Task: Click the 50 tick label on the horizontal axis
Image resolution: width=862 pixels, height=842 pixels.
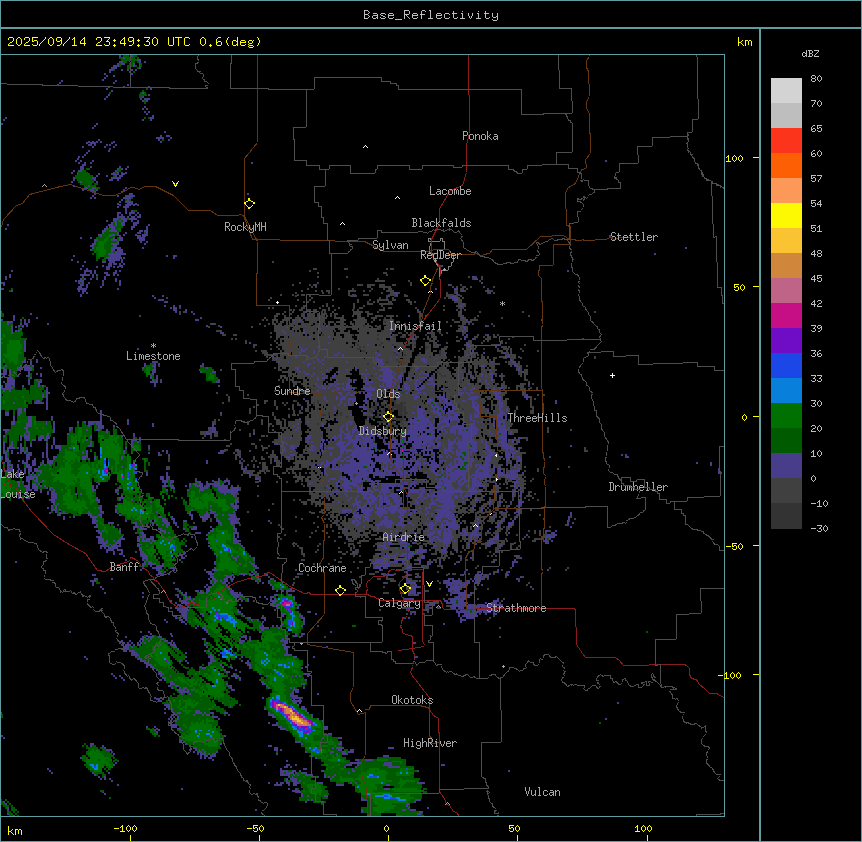Action: 514,828
